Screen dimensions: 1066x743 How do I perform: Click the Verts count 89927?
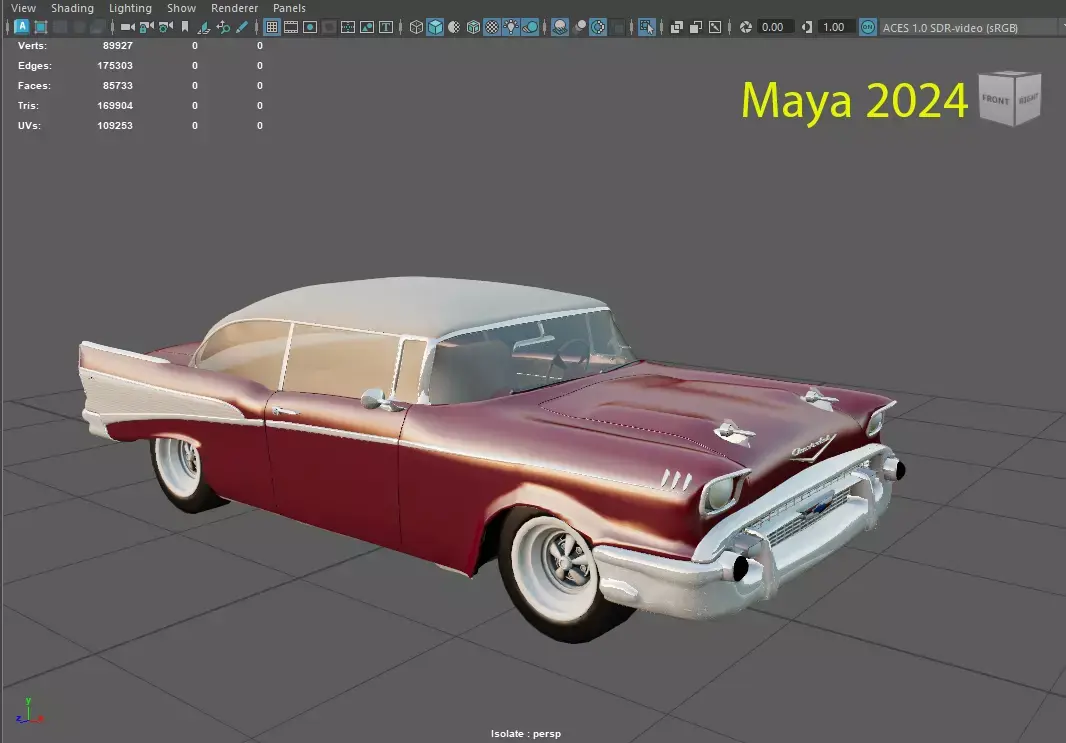118,46
